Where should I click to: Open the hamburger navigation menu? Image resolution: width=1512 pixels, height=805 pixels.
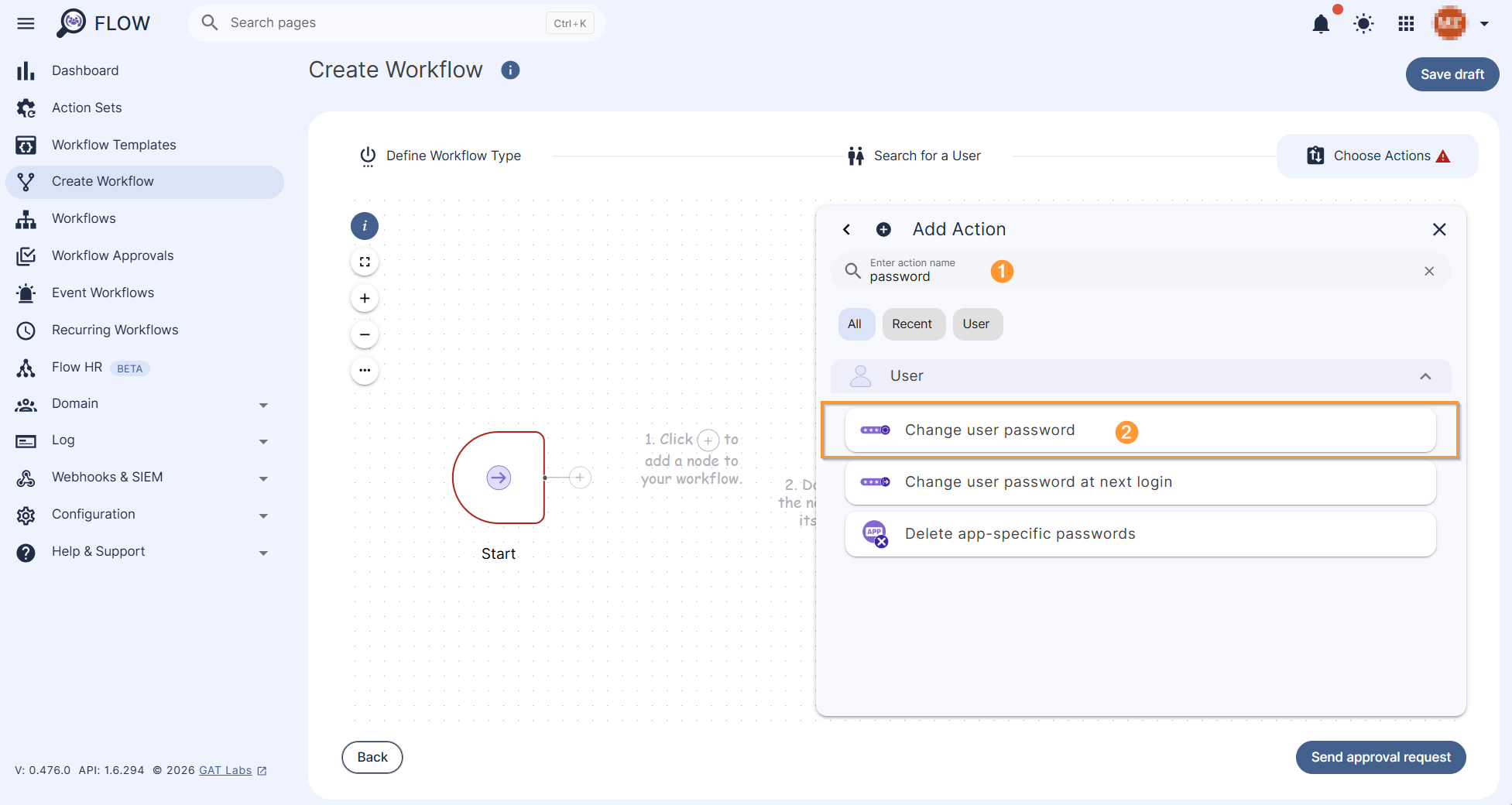point(26,23)
